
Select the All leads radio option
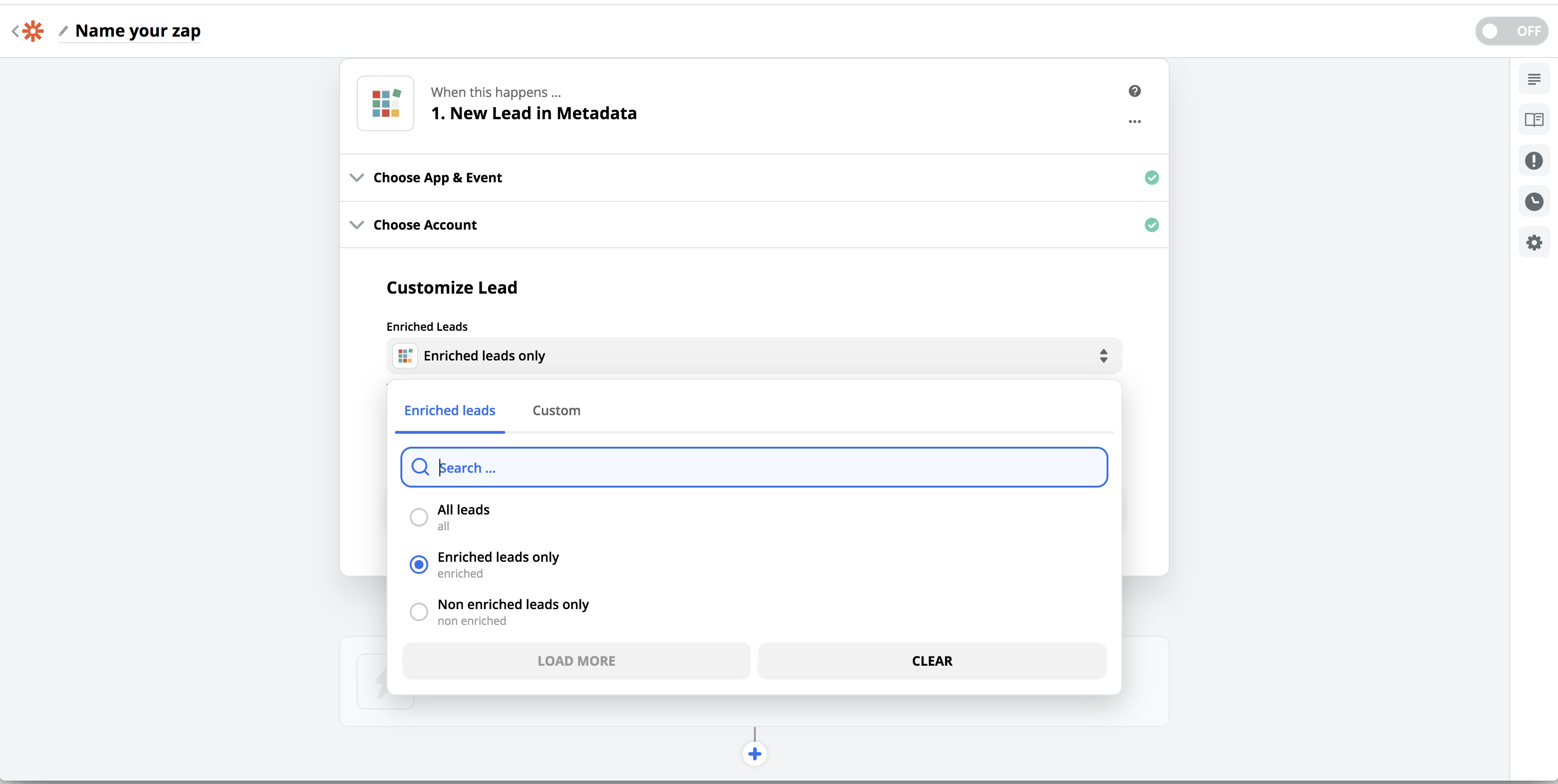pyautogui.click(x=418, y=517)
